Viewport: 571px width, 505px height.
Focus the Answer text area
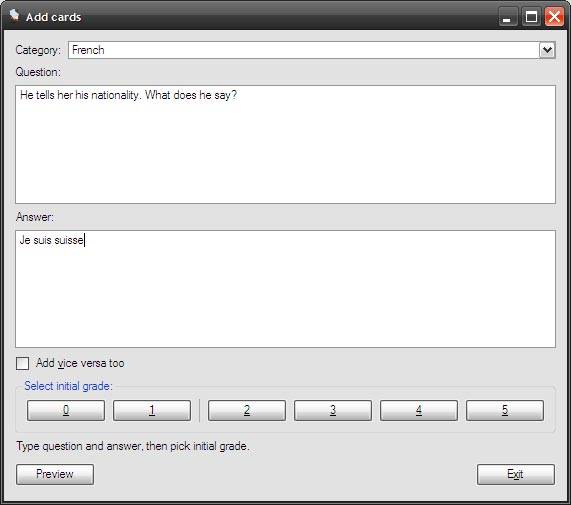286,289
